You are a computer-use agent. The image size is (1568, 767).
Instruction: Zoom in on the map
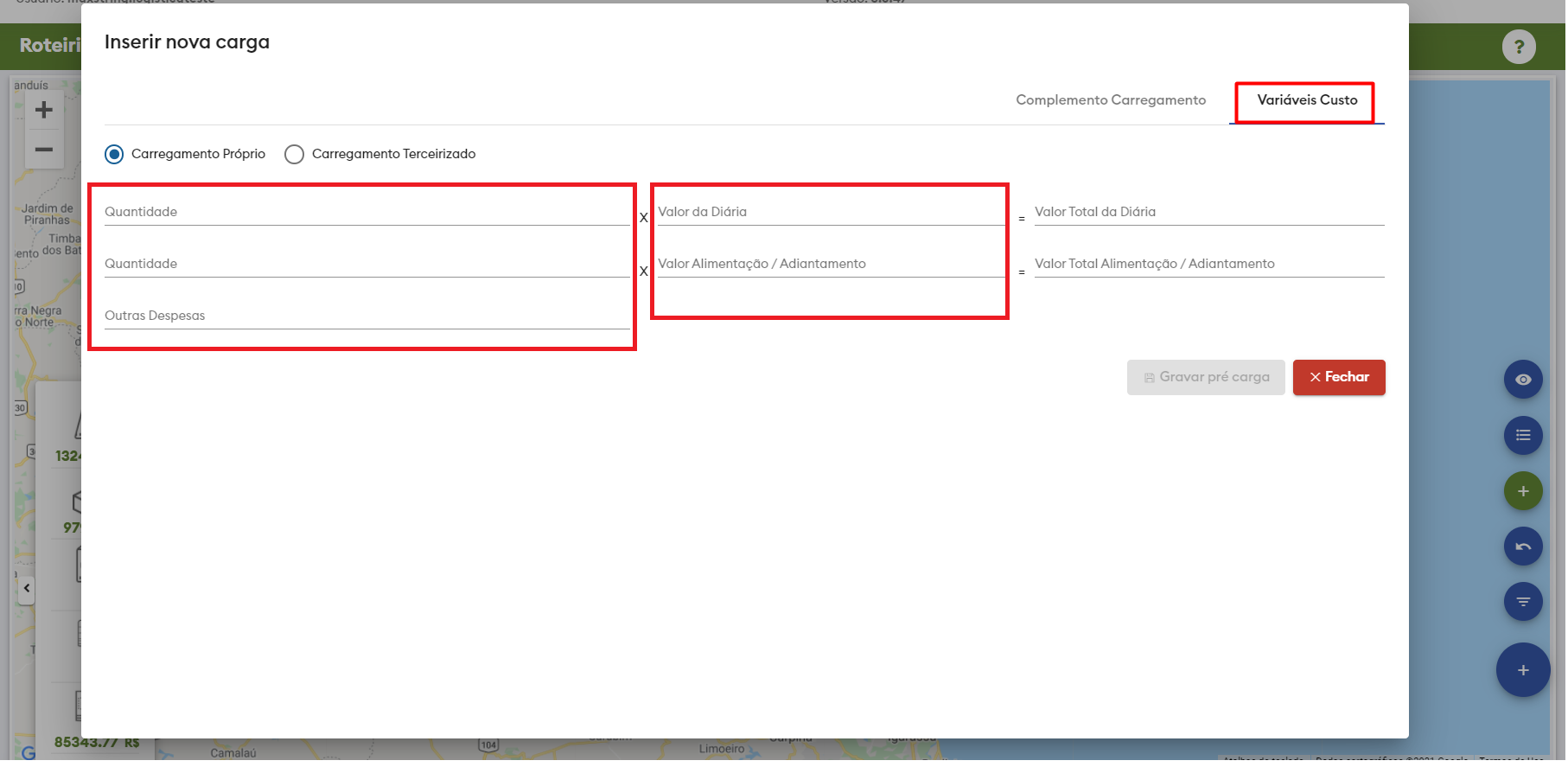44,110
